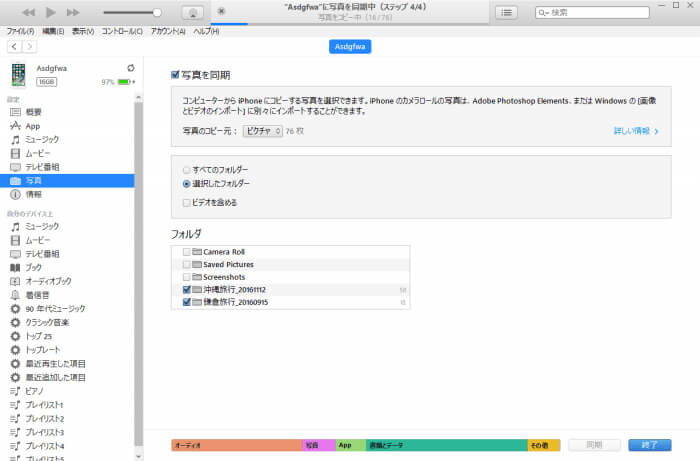The width and height of the screenshot is (700, 461).
Task: Go back with the left arrow
Action: 14,46
